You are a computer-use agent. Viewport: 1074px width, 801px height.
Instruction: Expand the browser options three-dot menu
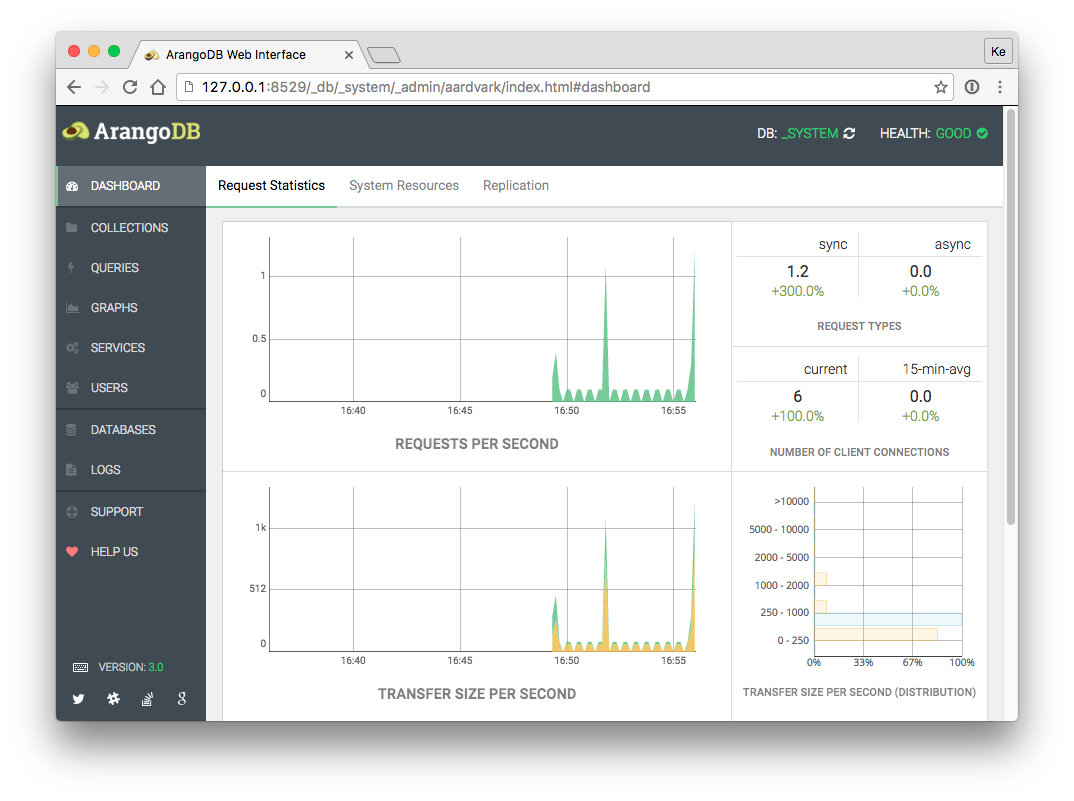1000,87
